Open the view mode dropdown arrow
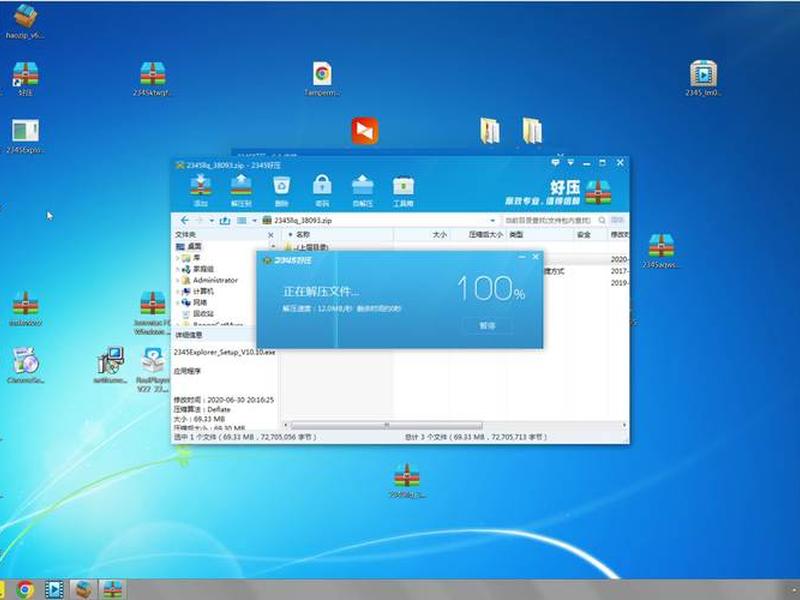The height and width of the screenshot is (600, 800). click(x=254, y=220)
